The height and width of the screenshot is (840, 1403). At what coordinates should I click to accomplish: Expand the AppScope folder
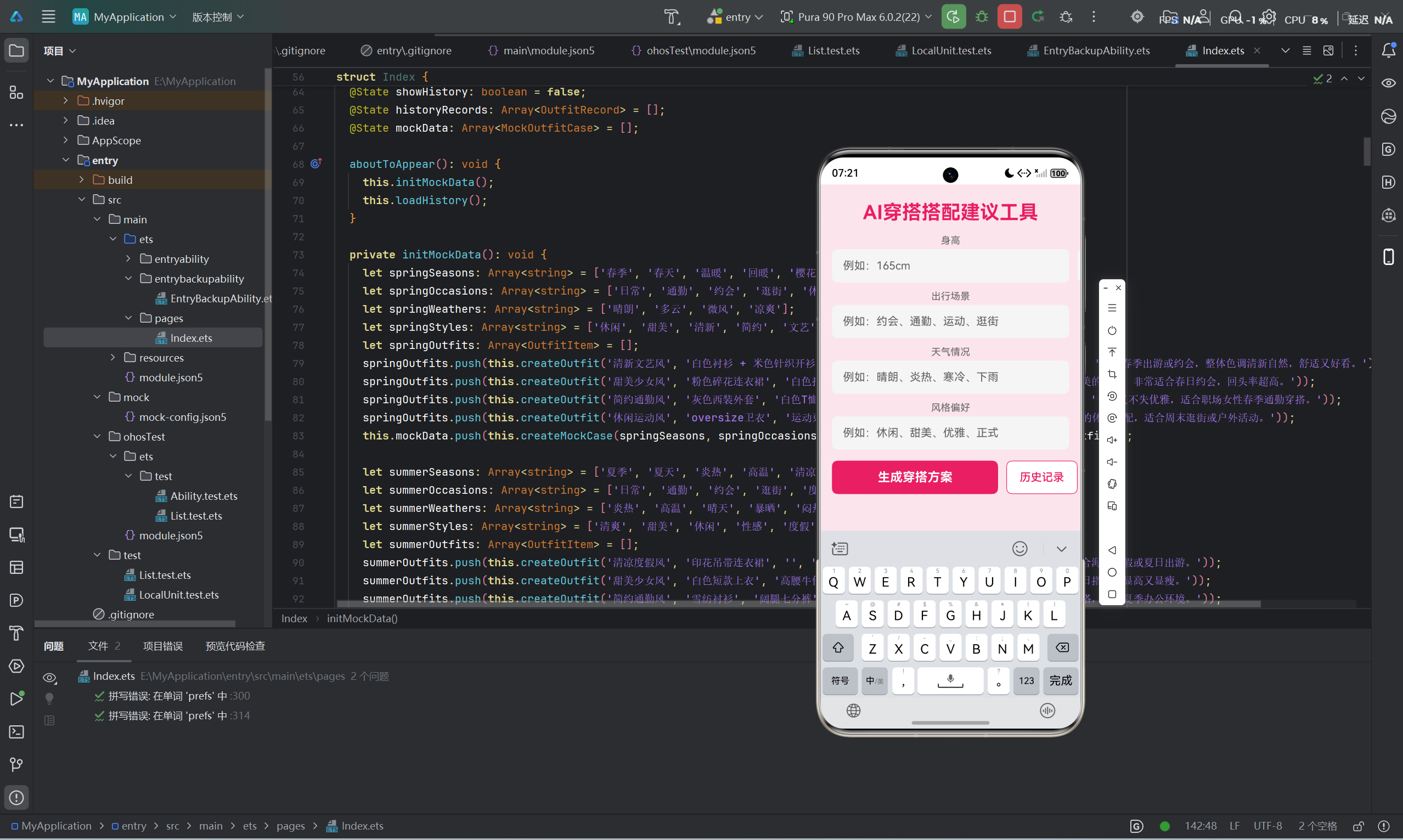[66, 140]
